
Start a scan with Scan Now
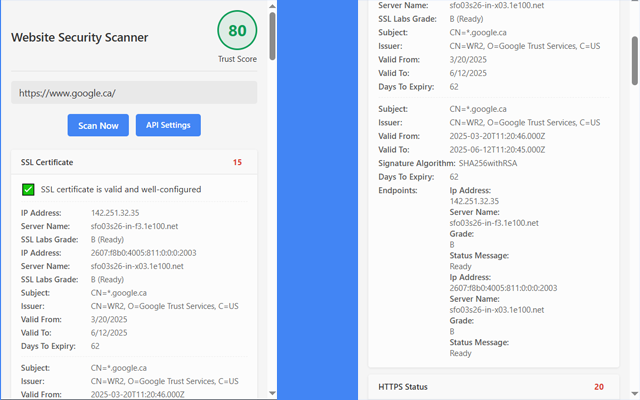98,125
